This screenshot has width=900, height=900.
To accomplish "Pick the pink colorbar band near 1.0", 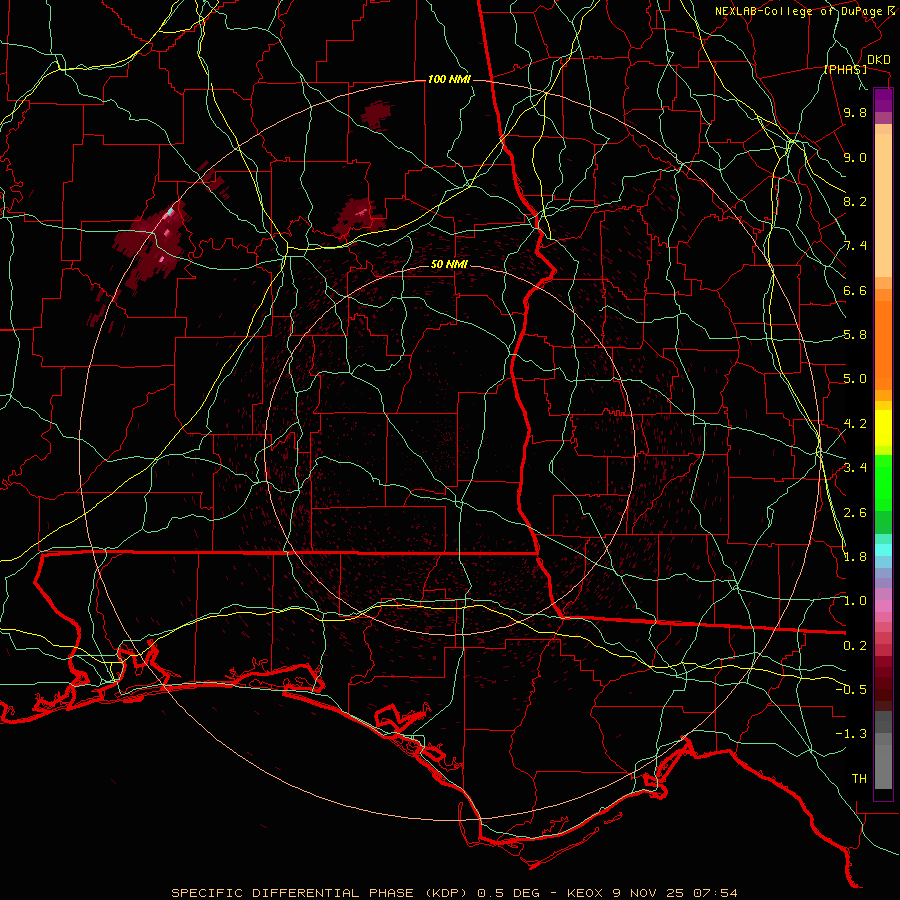I will 883,606.
